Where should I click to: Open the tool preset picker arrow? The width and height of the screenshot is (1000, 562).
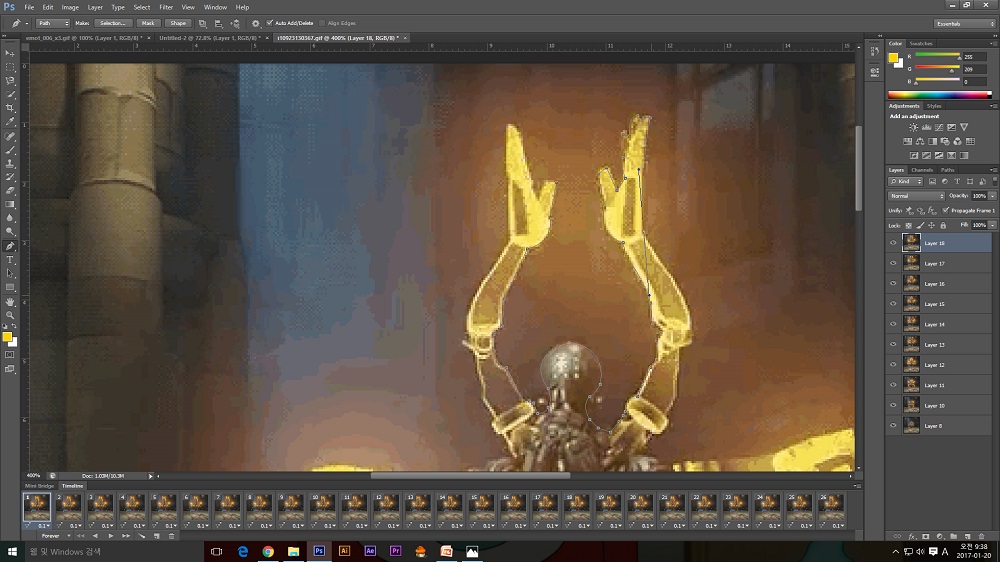pos(26,24)
